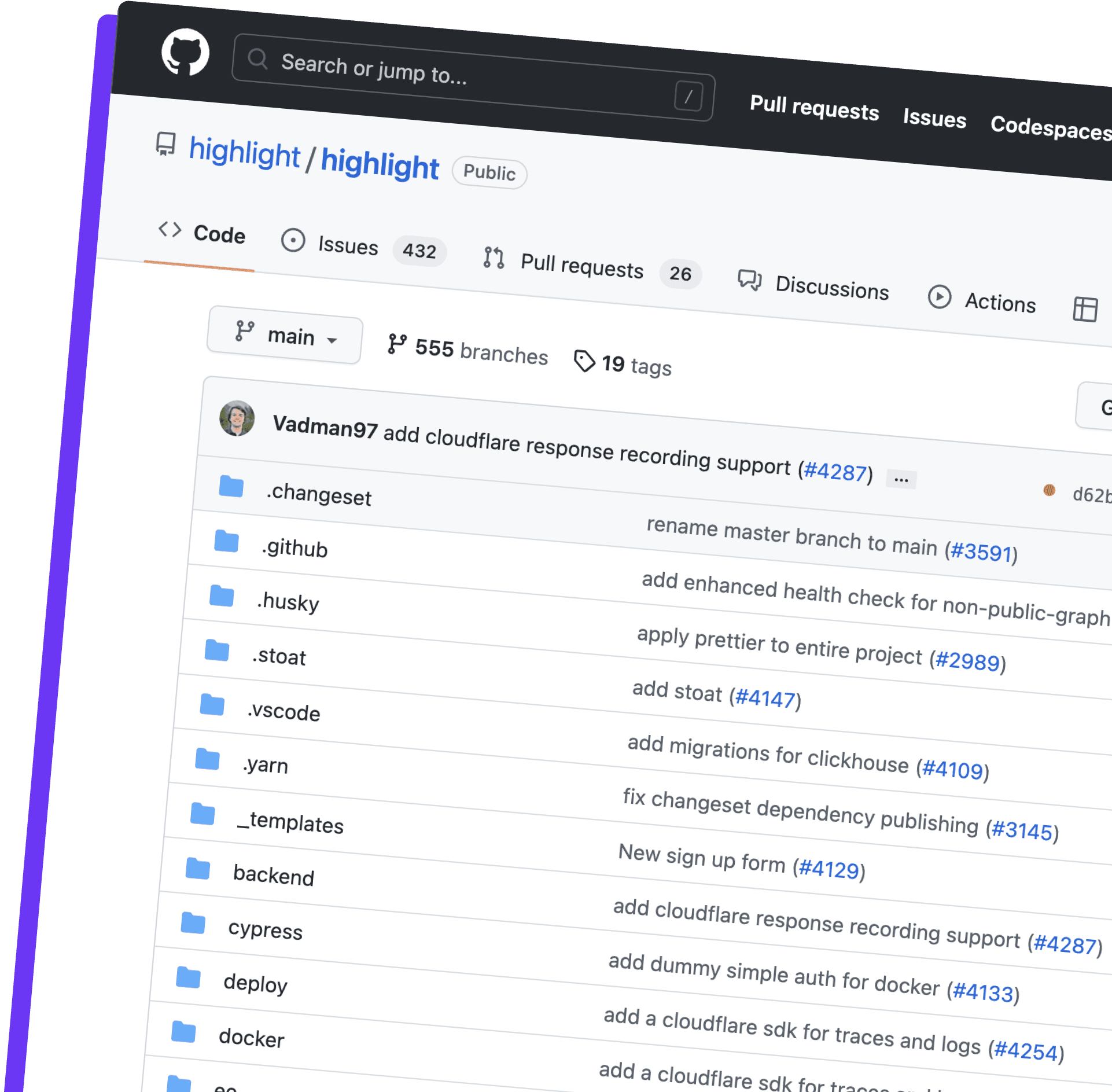Open the #4133 docker auth link

[982, 992]
